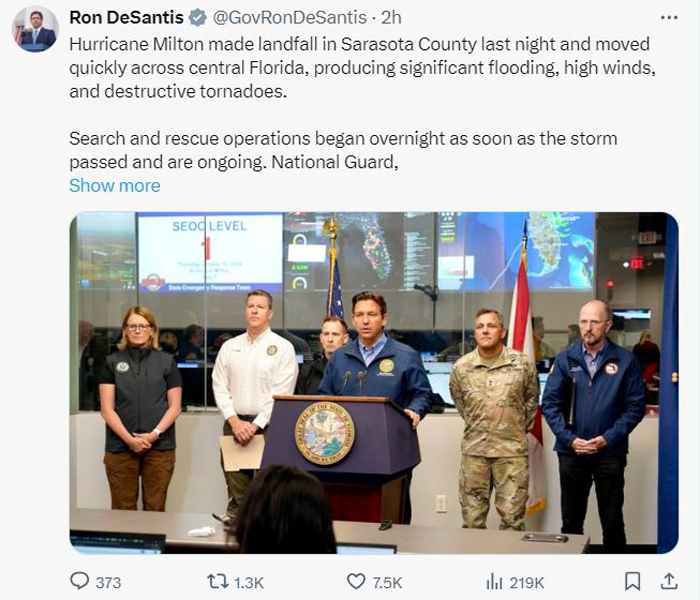Click the tweet text about Hurricane Milton
The image size is (700, 600).
coord(362,68)
